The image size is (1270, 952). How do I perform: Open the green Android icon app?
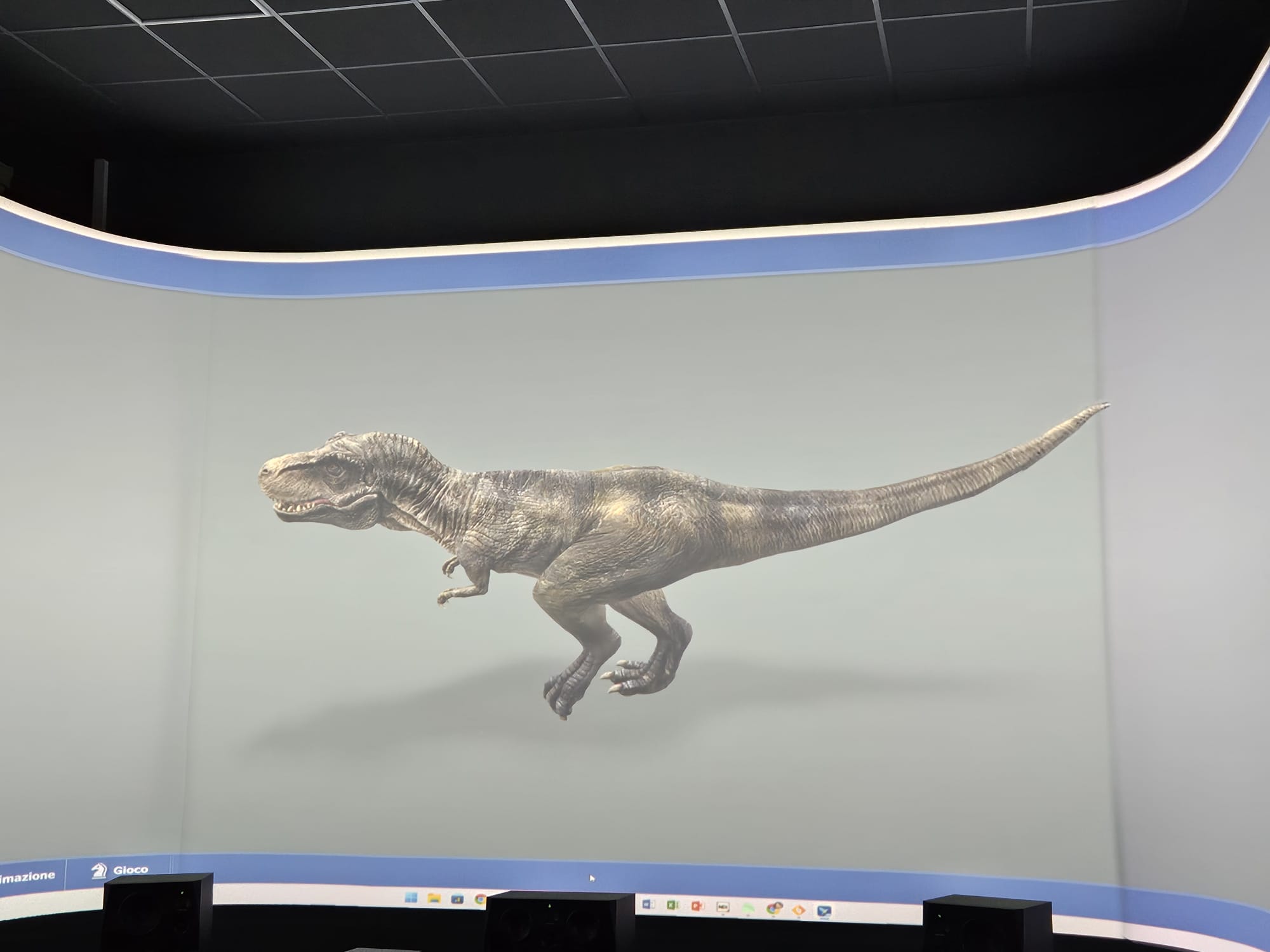coord(748,908)
